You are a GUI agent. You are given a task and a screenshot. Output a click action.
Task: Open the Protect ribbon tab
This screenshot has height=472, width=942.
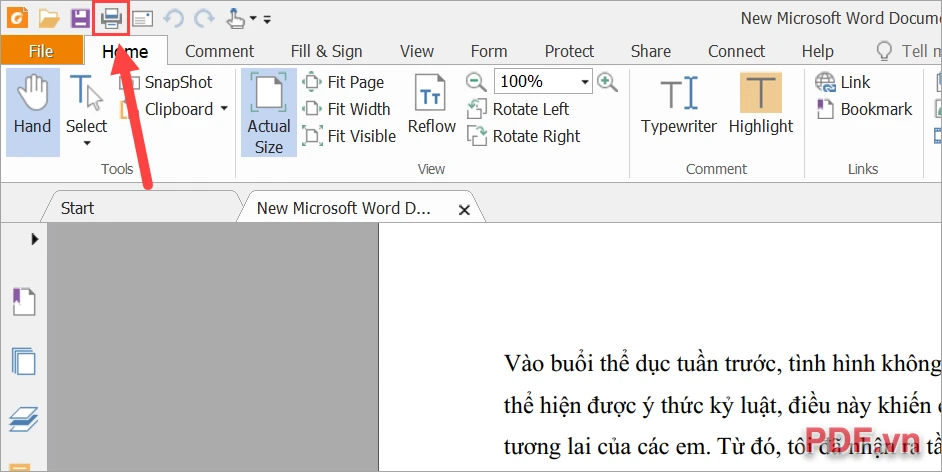point(569,51)
